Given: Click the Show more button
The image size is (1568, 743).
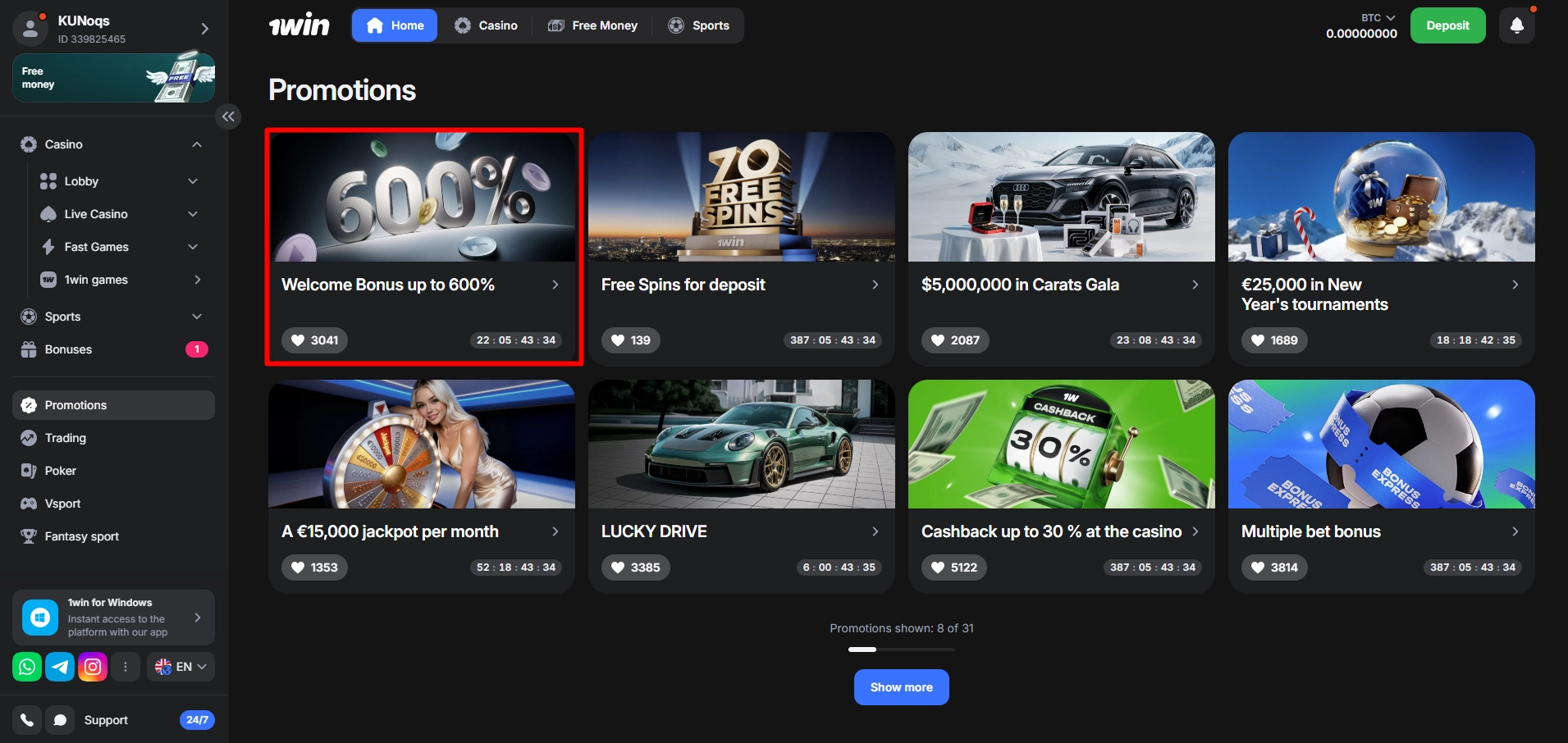Looking at the screenshot, I should (x=901, y=687).
